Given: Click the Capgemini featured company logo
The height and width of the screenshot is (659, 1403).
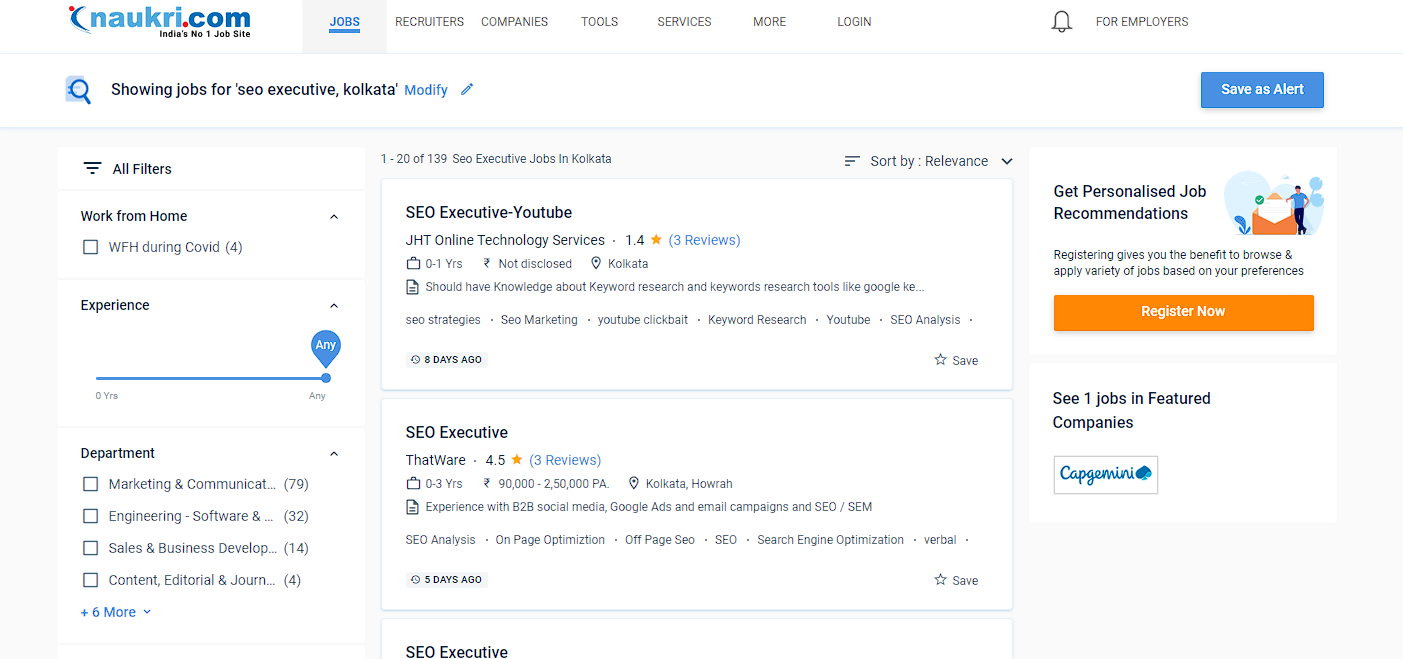Looking at the screenshot, I should pyautogui.click(x=1105, y=475).
